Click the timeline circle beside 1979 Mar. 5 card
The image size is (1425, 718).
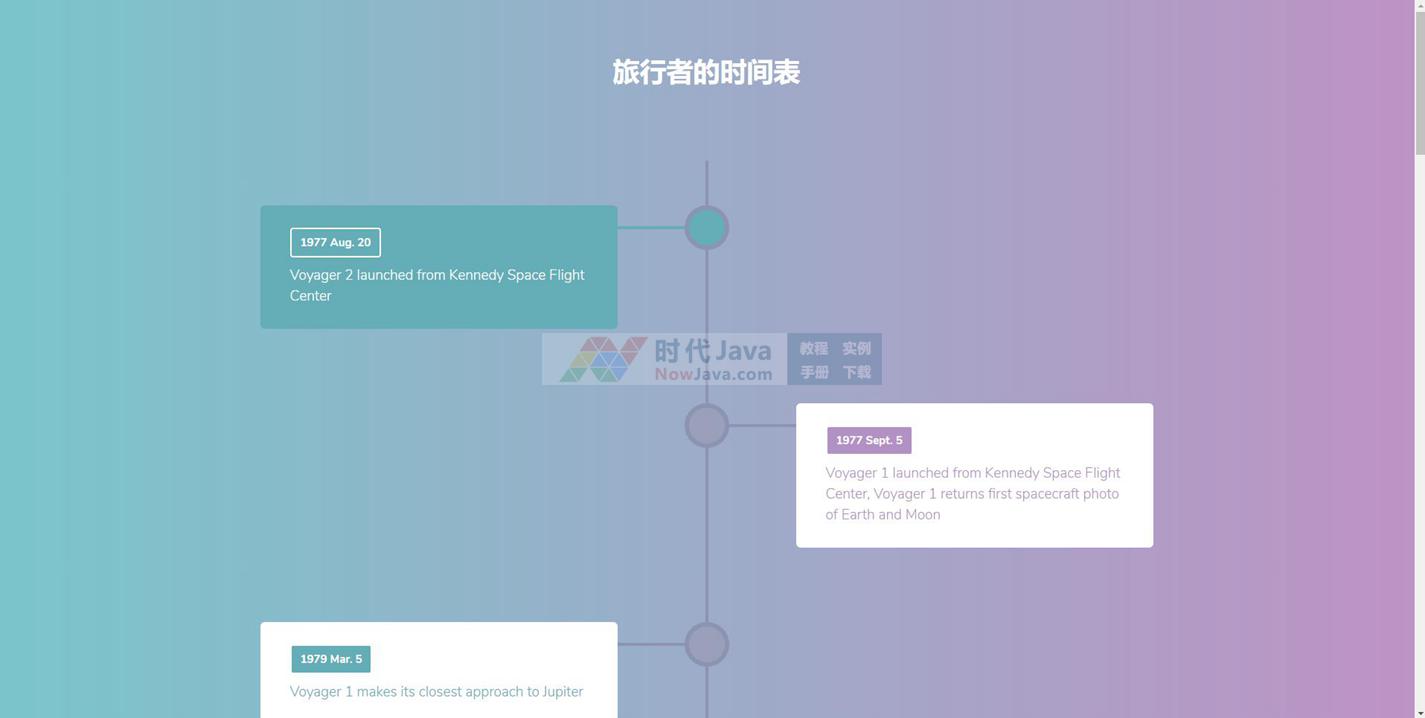pyautogui.click(x=706, y=644)
